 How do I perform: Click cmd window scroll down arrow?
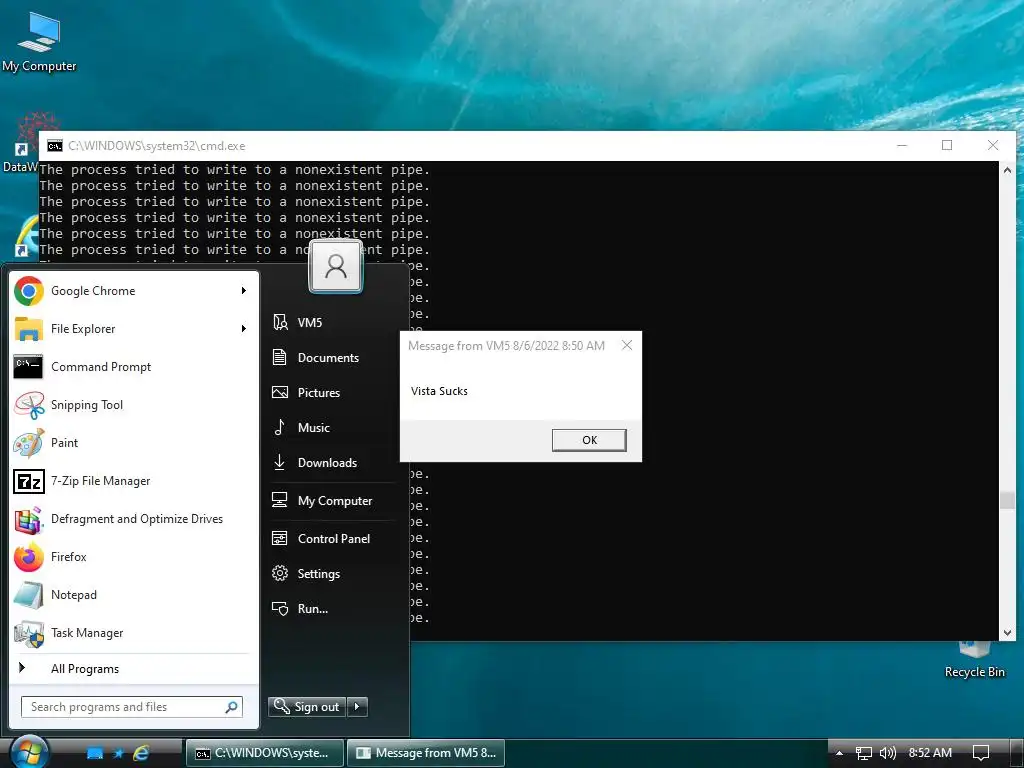pyautogui.click(x=1007, y=632)
